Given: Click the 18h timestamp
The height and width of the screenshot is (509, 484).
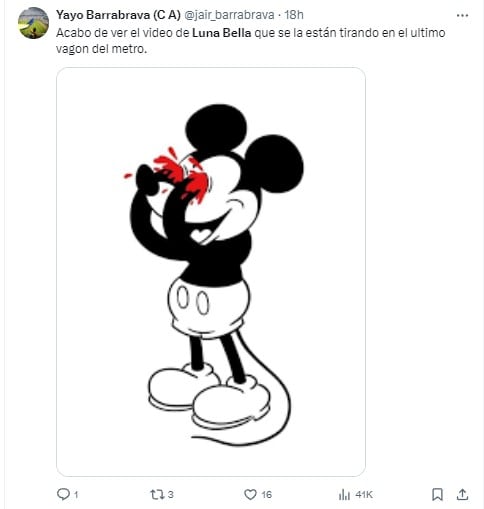Looking at the screenshot, I should point(294,15).
